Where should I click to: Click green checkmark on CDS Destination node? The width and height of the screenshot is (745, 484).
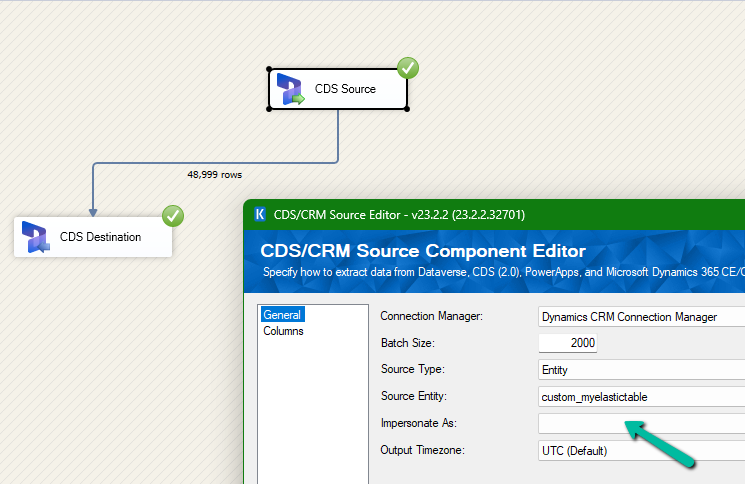pyautogui.click(x=173, y=215)
